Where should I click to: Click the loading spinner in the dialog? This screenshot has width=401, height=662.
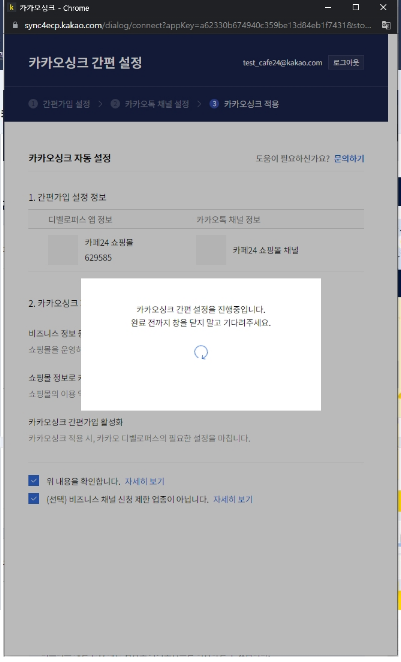(x=201, y=352)
